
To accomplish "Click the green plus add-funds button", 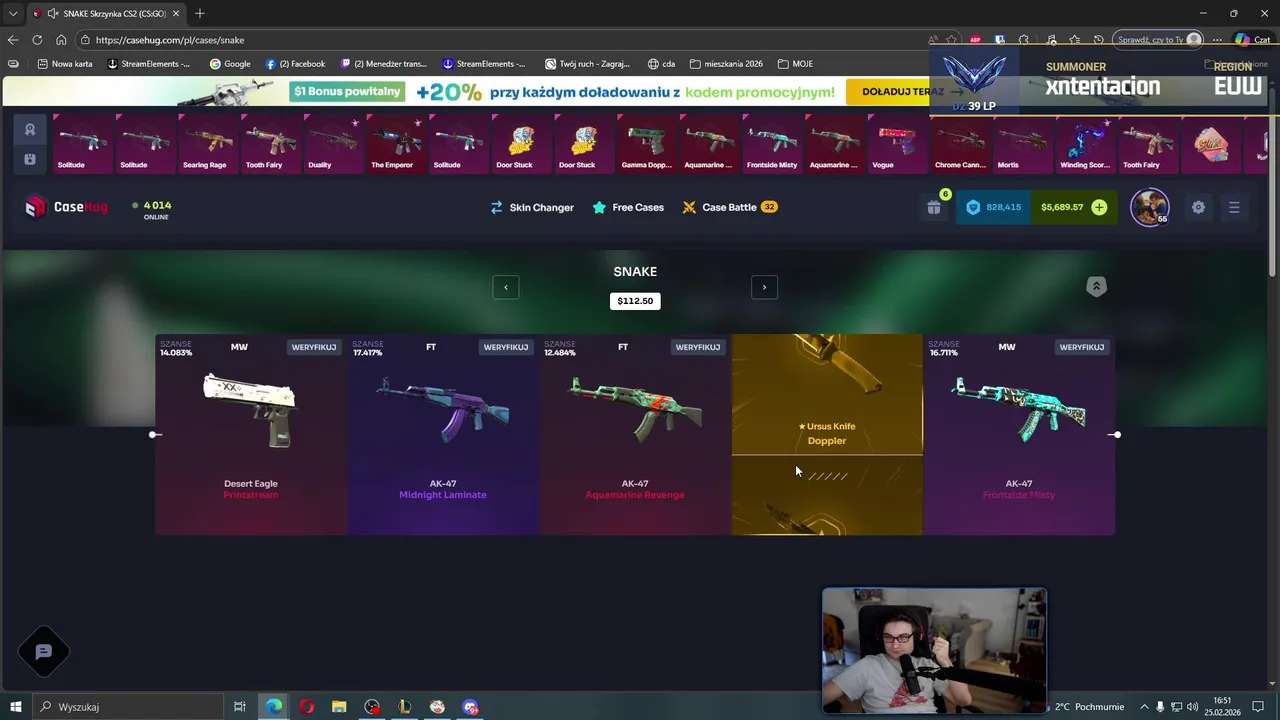I will pyautogui.click(x=1099, y=207).
